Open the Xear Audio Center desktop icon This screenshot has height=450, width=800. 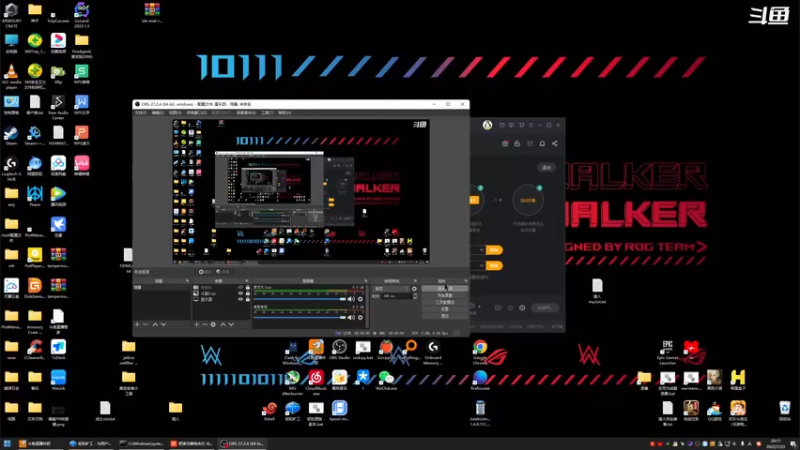coord(58,106)
